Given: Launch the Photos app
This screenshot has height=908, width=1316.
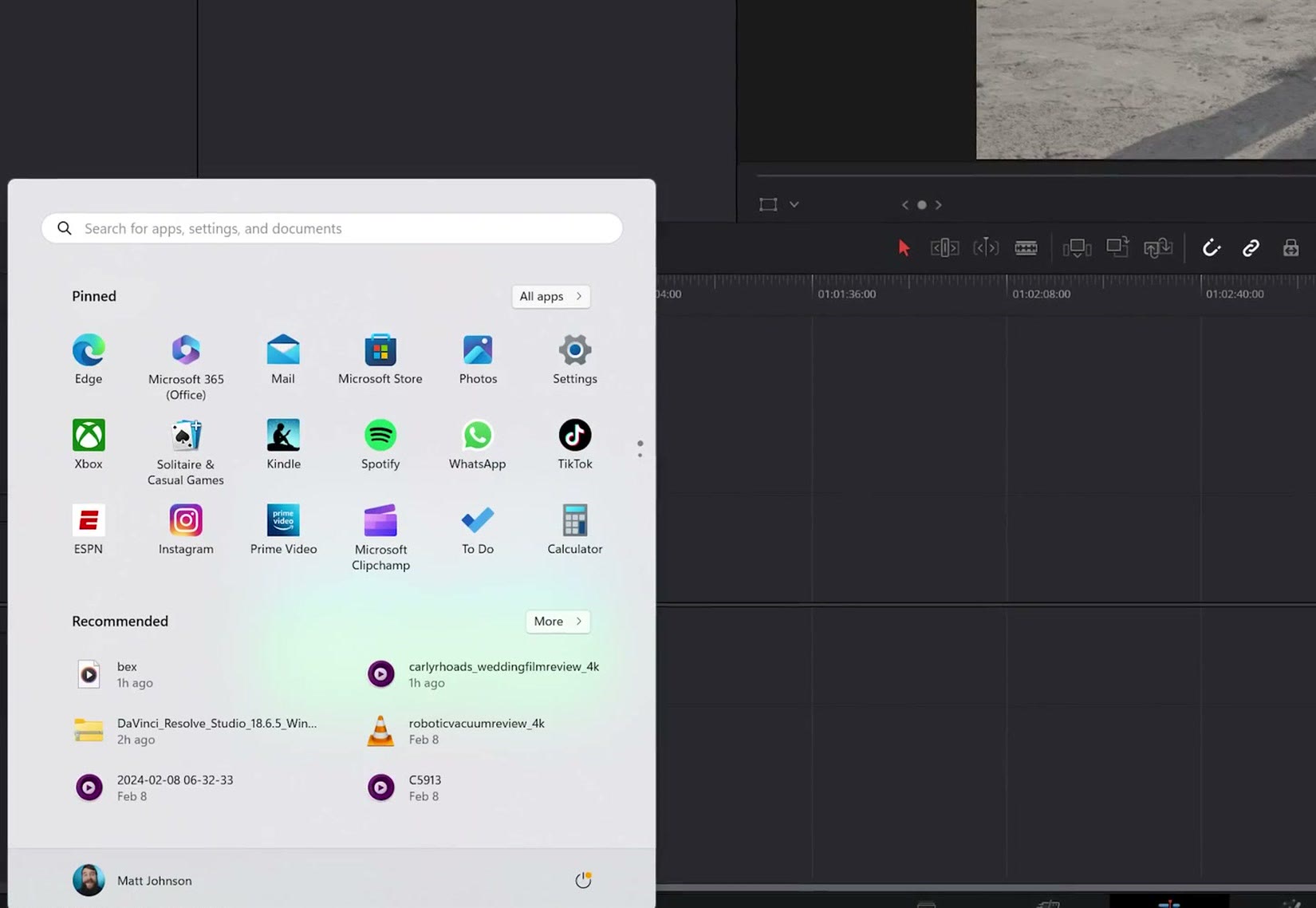Looking at the screenshot, I should point(478,360).
